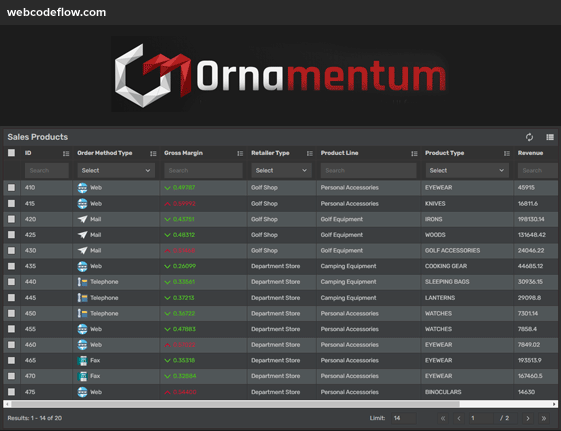Check the checkbox for row 415

click(11, 203)
